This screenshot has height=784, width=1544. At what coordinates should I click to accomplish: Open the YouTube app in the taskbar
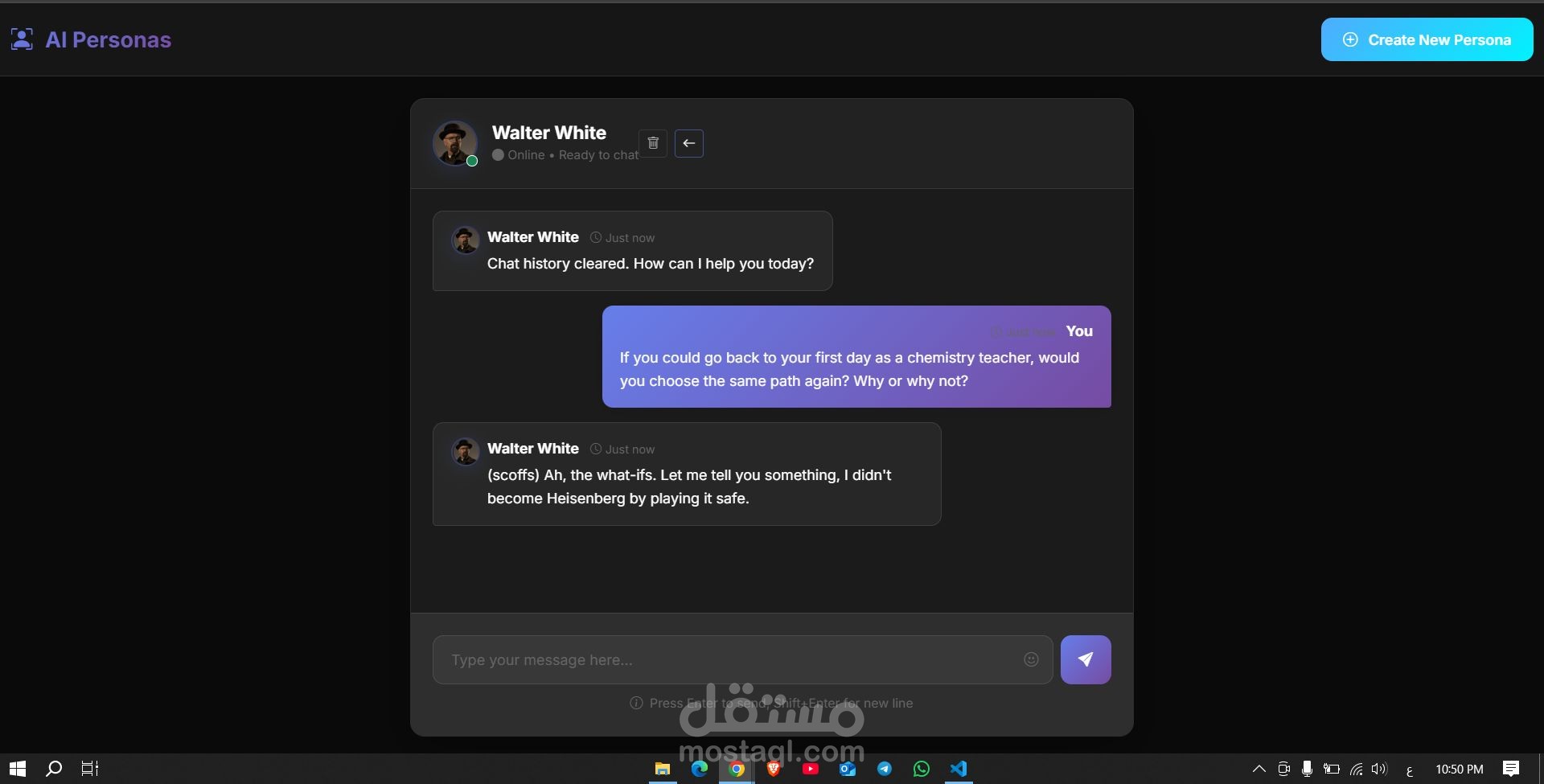pyautogui.click(x=811, y=769)
